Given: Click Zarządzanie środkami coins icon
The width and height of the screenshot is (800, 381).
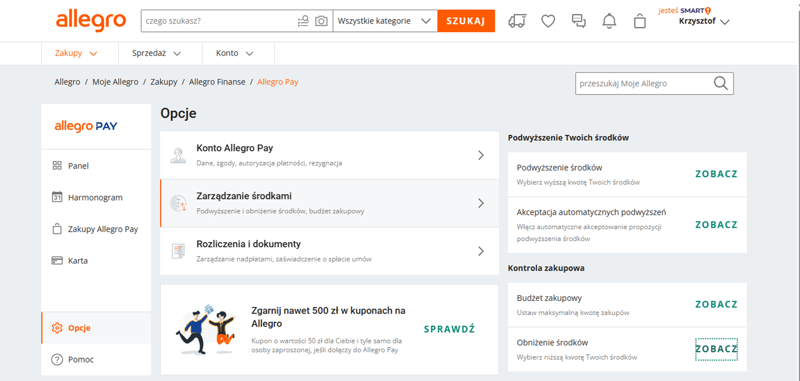Looking at the screenshot, I should [x=178, y=204].
